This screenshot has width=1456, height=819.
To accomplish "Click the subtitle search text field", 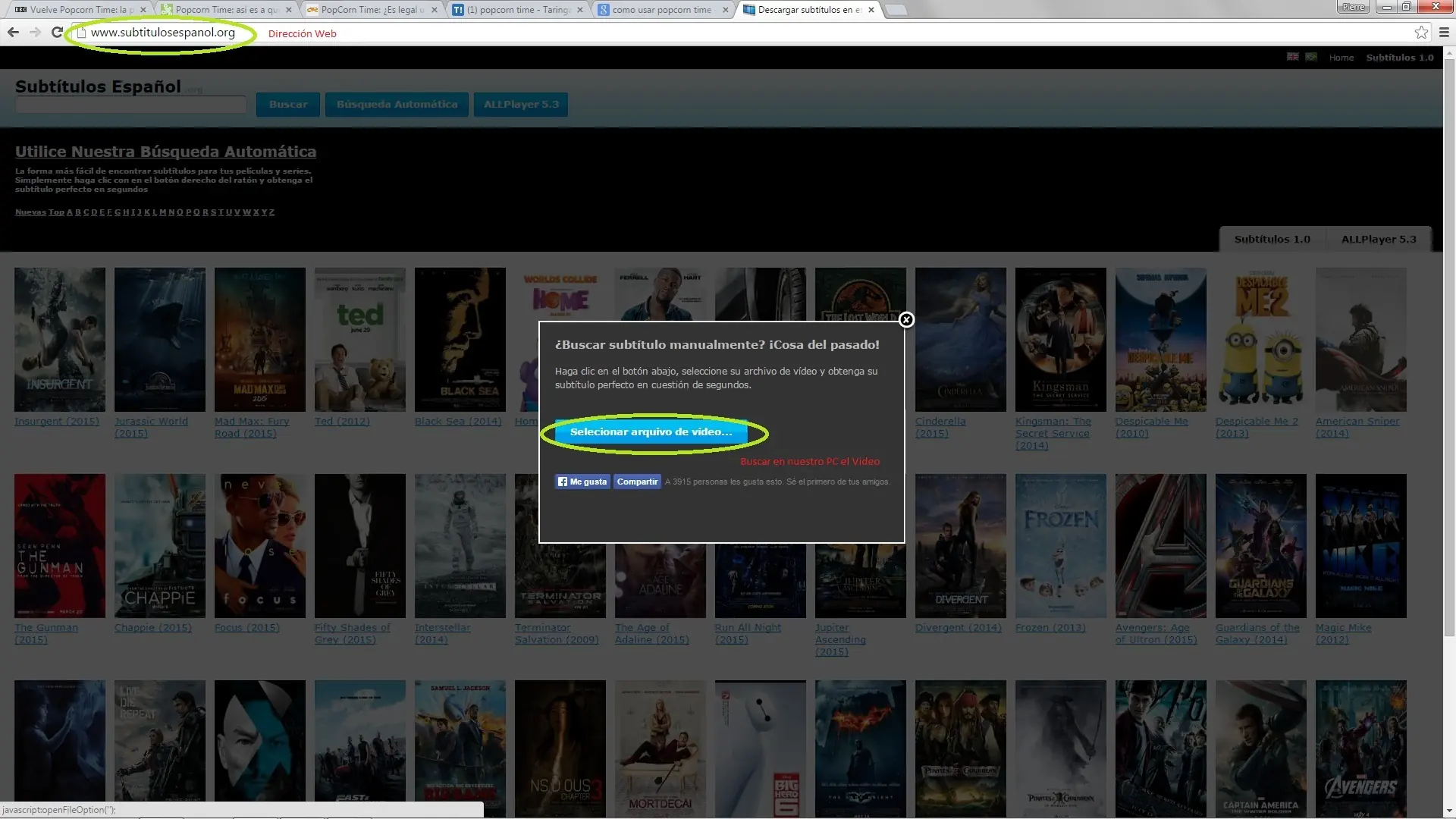I will pos(130,105).
